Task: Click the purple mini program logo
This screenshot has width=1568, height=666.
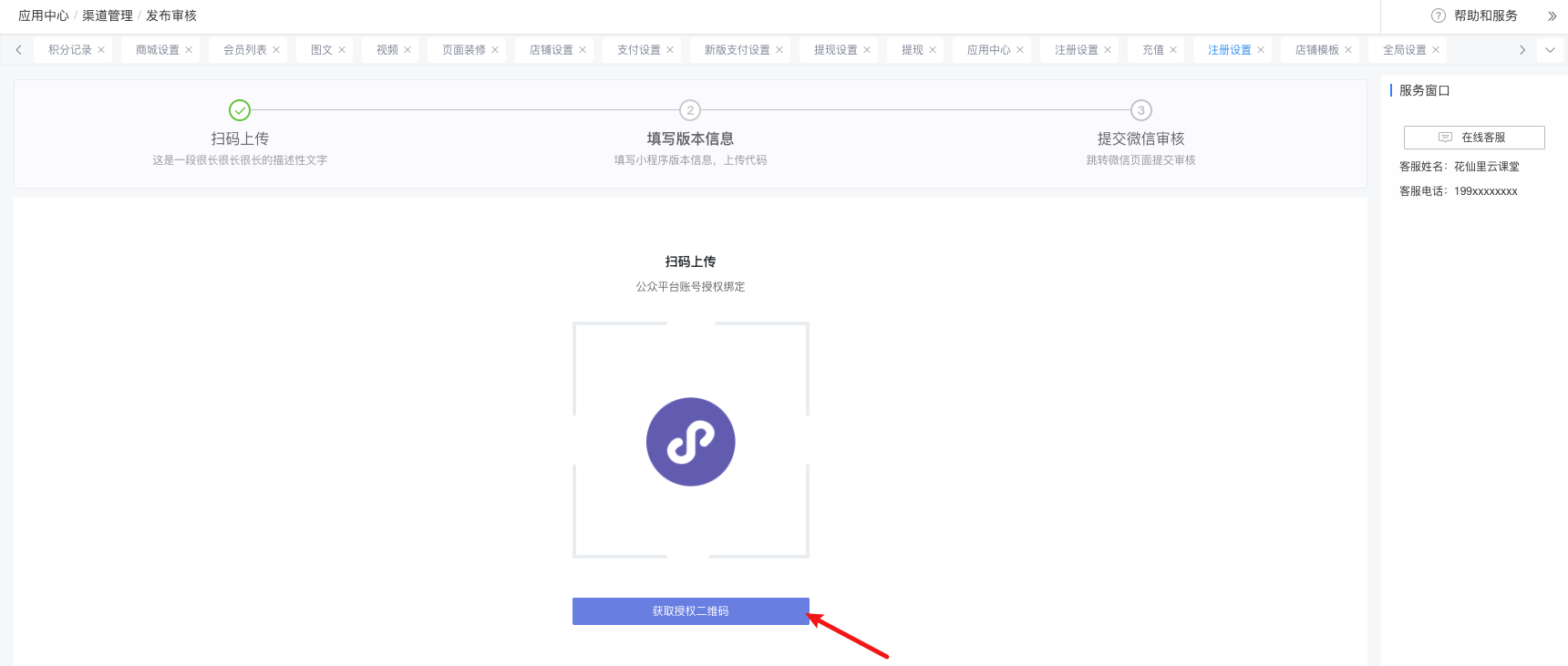Action: pyautogui.click(x=691, y=442)
